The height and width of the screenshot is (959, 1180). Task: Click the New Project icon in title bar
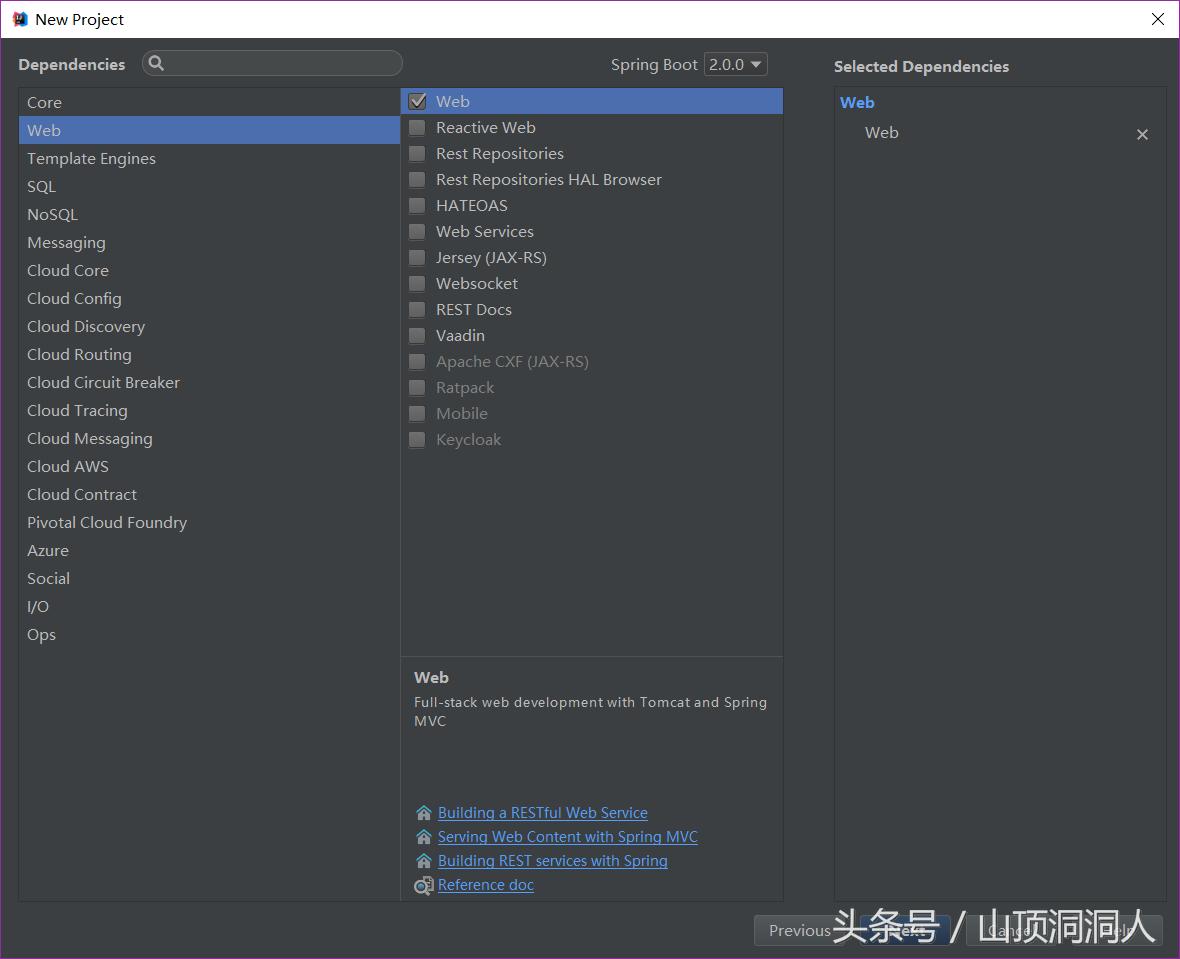(x=19, y=18)
